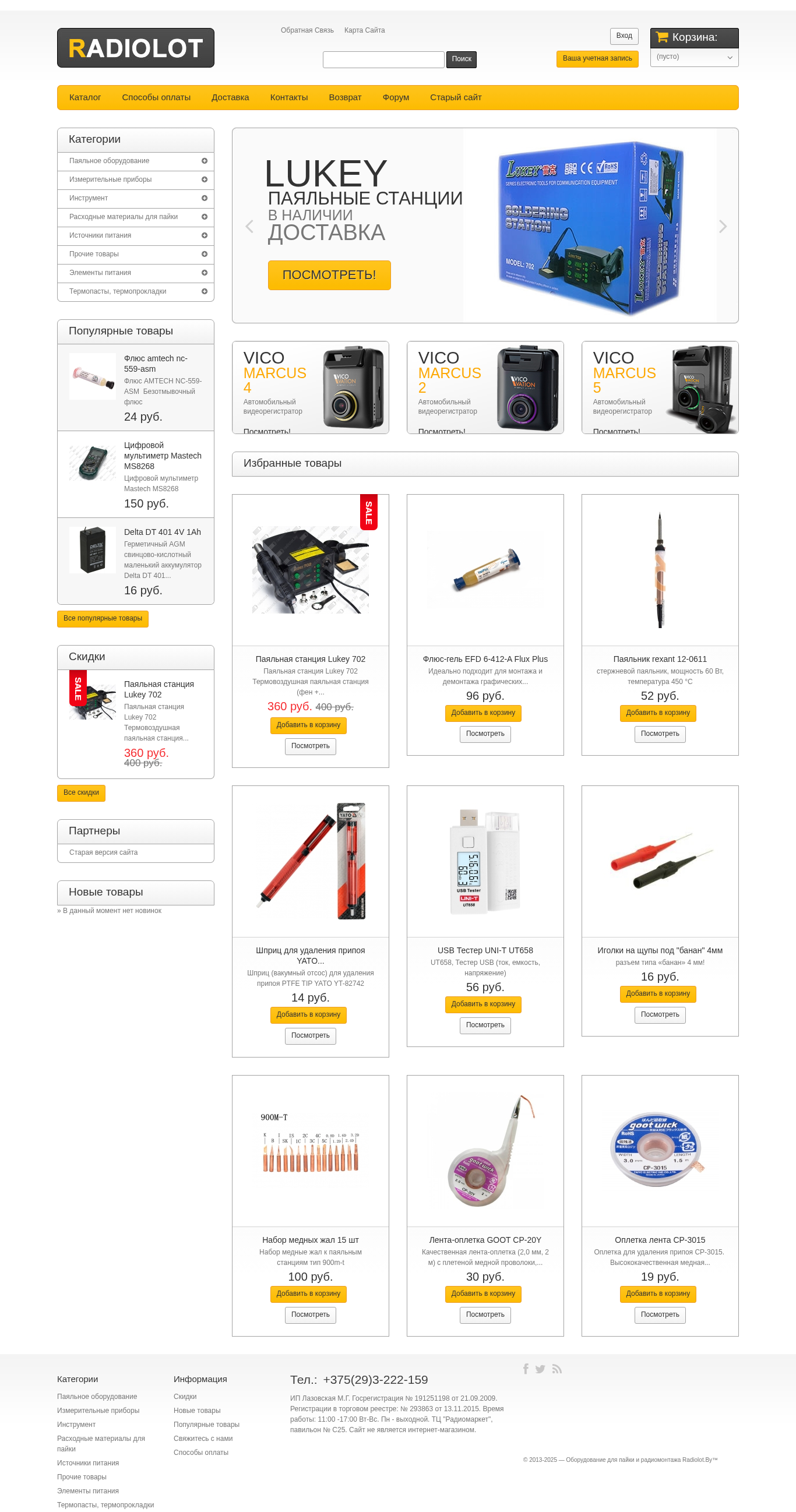Click the shopping cart Корзина icon
This screenshot has width=796, height=1512.
(662, 37)
